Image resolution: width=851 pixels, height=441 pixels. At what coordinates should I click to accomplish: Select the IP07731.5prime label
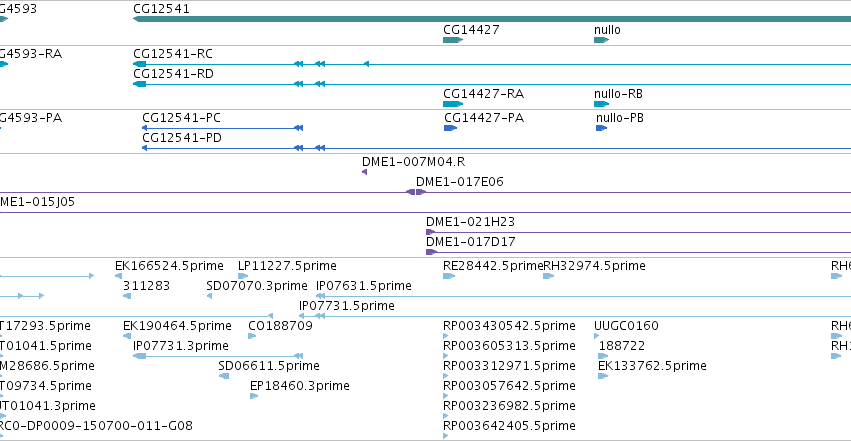point(347,306)
